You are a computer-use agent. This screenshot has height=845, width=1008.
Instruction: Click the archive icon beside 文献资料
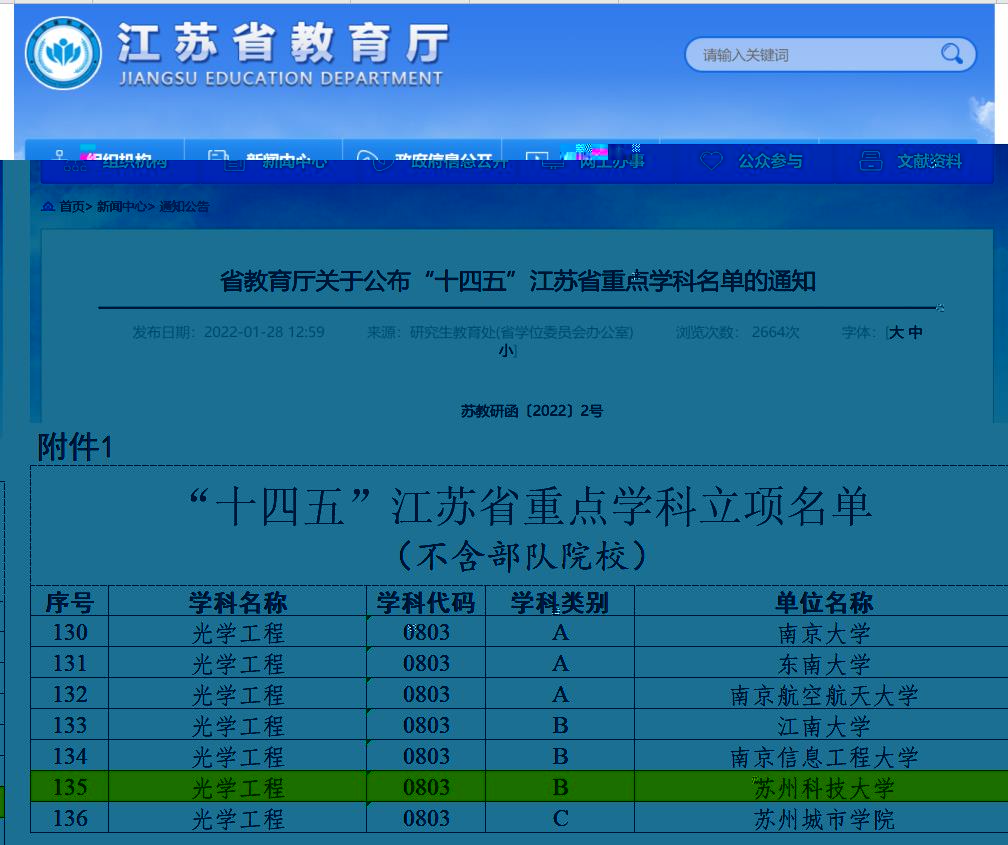[x=870, y=161]
